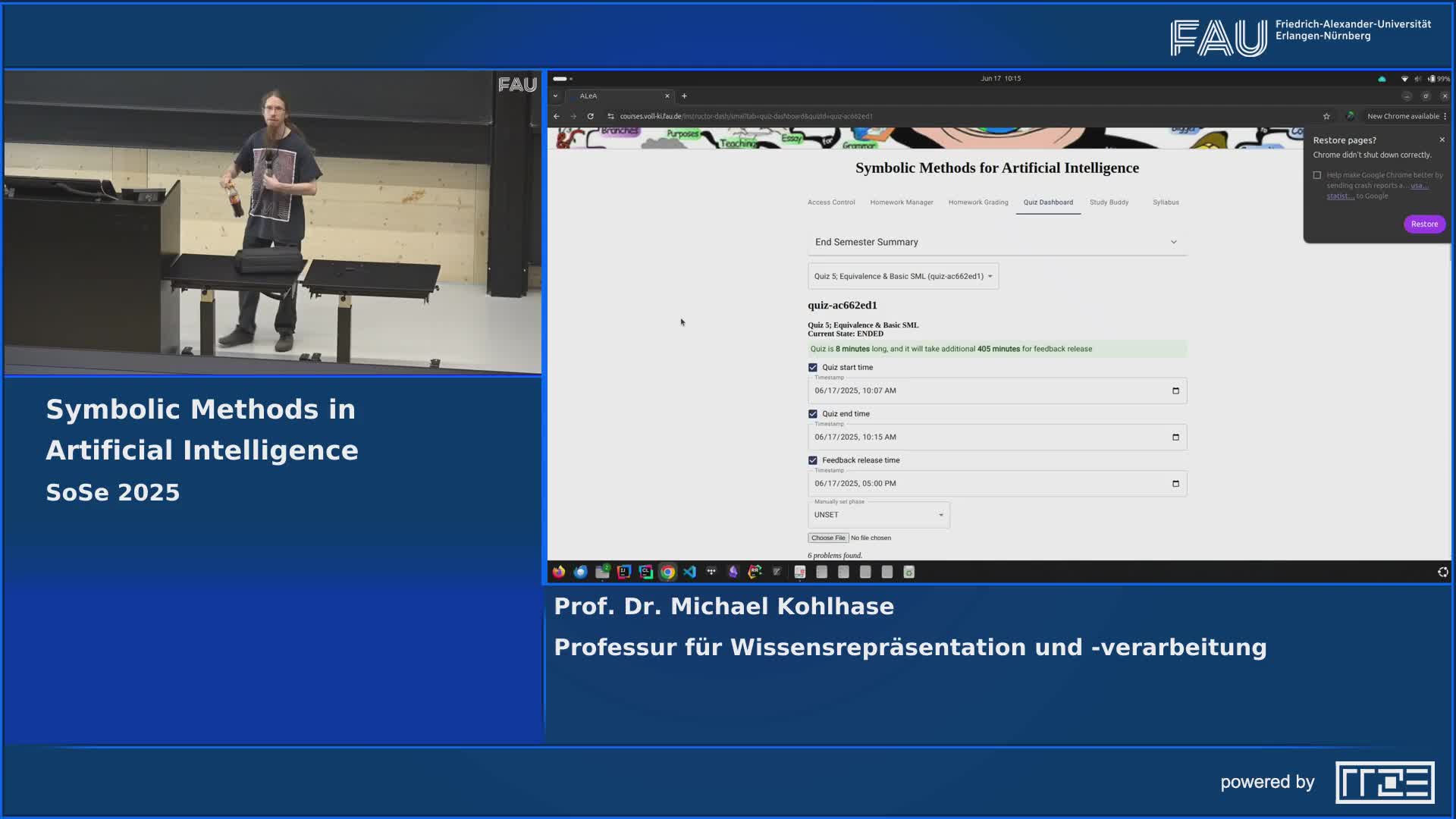
Task: Go to the Study Buddy tab
Action: (x=1109, y=202)
